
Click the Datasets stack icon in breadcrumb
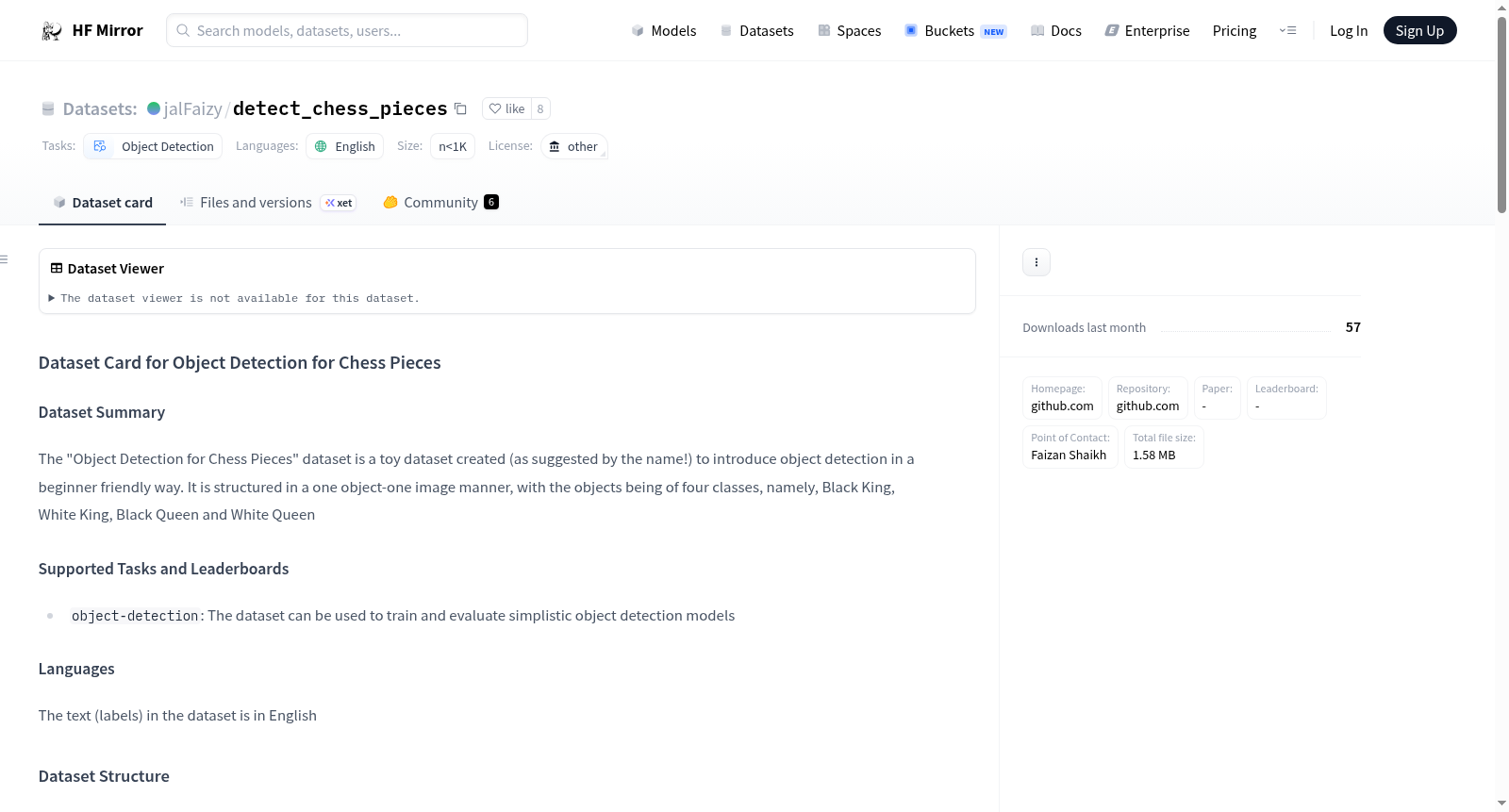click(x=48, y=109)
